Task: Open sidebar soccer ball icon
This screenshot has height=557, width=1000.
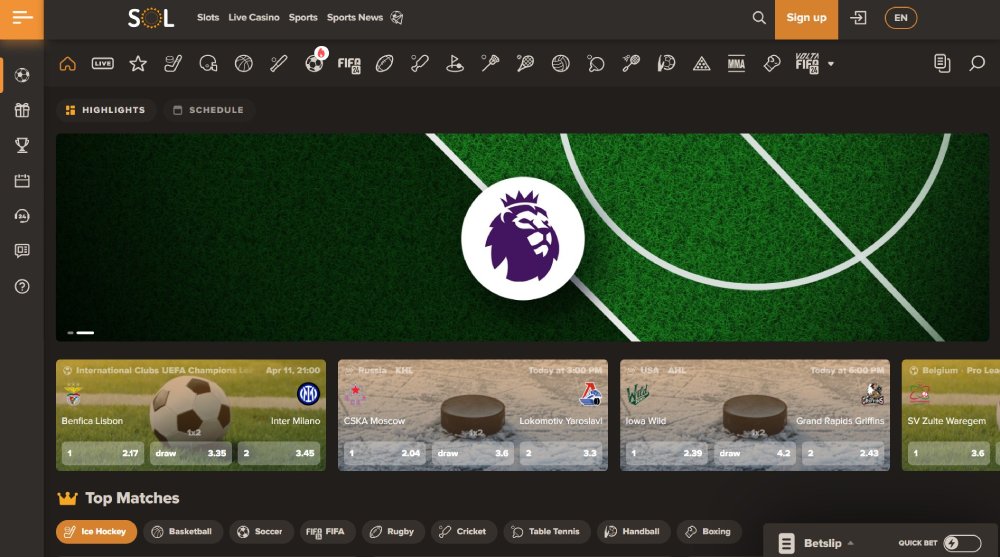Action: (x=22, y=75)
